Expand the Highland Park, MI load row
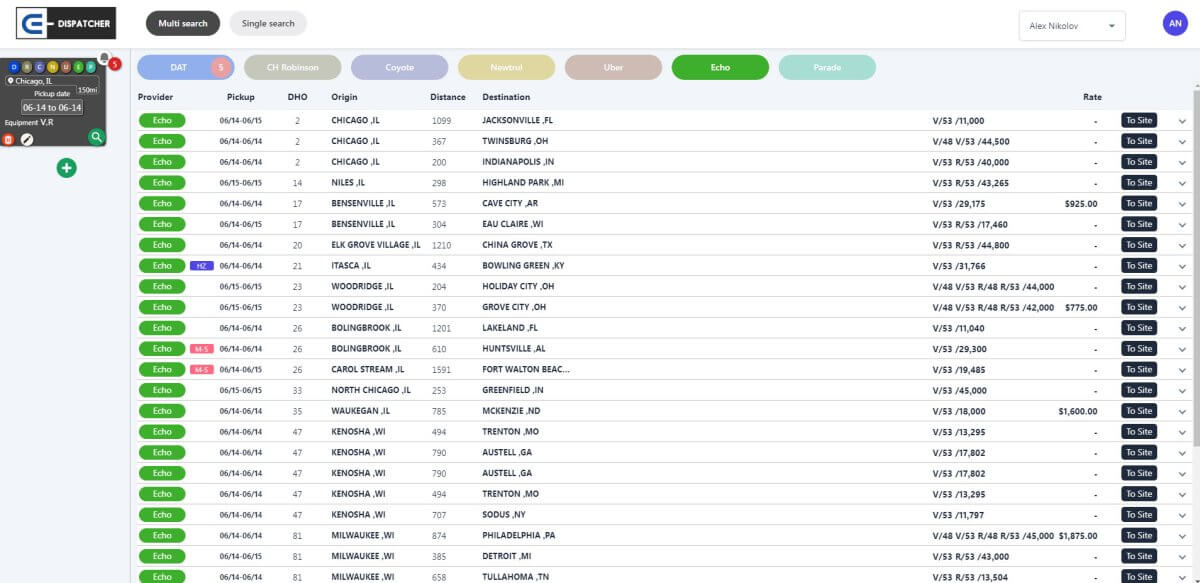 [x=1182, y=183]
